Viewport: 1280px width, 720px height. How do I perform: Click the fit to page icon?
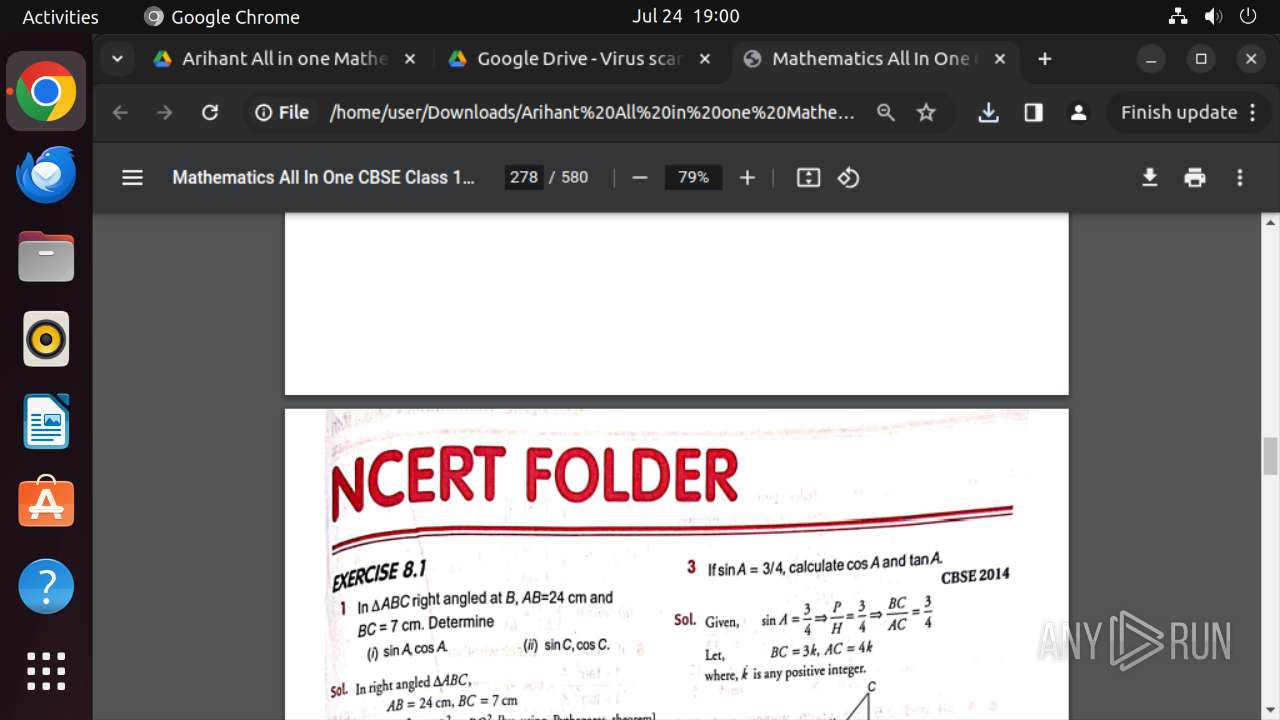point(808,177)
